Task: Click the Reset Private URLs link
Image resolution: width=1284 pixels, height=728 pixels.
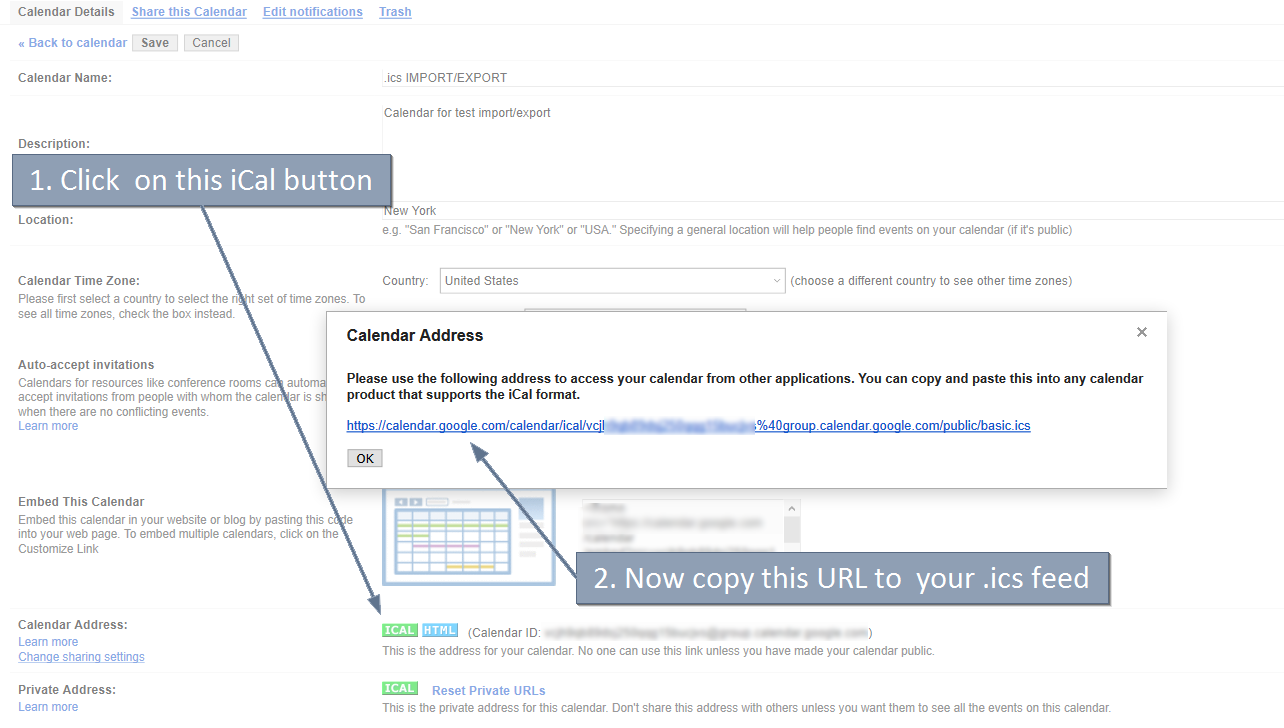Action: coord(488,691)
